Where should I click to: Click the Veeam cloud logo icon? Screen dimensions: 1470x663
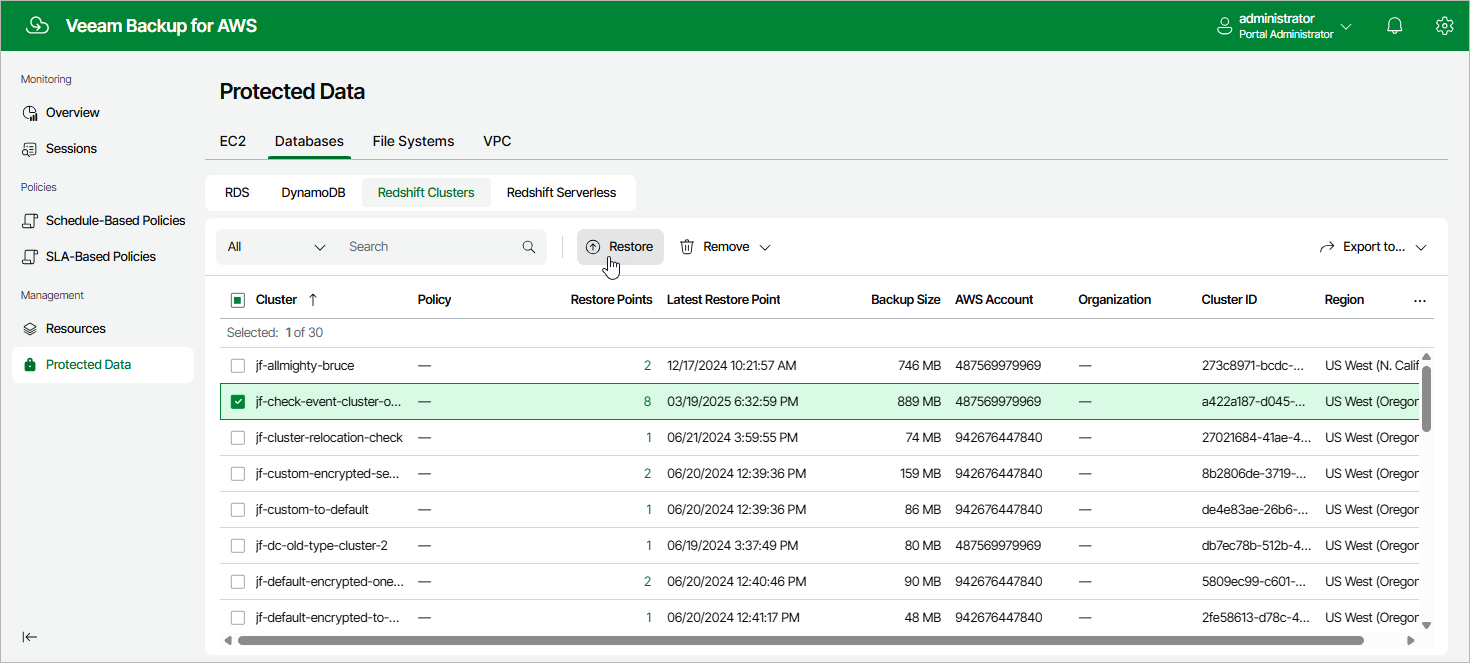pos(37,26)
